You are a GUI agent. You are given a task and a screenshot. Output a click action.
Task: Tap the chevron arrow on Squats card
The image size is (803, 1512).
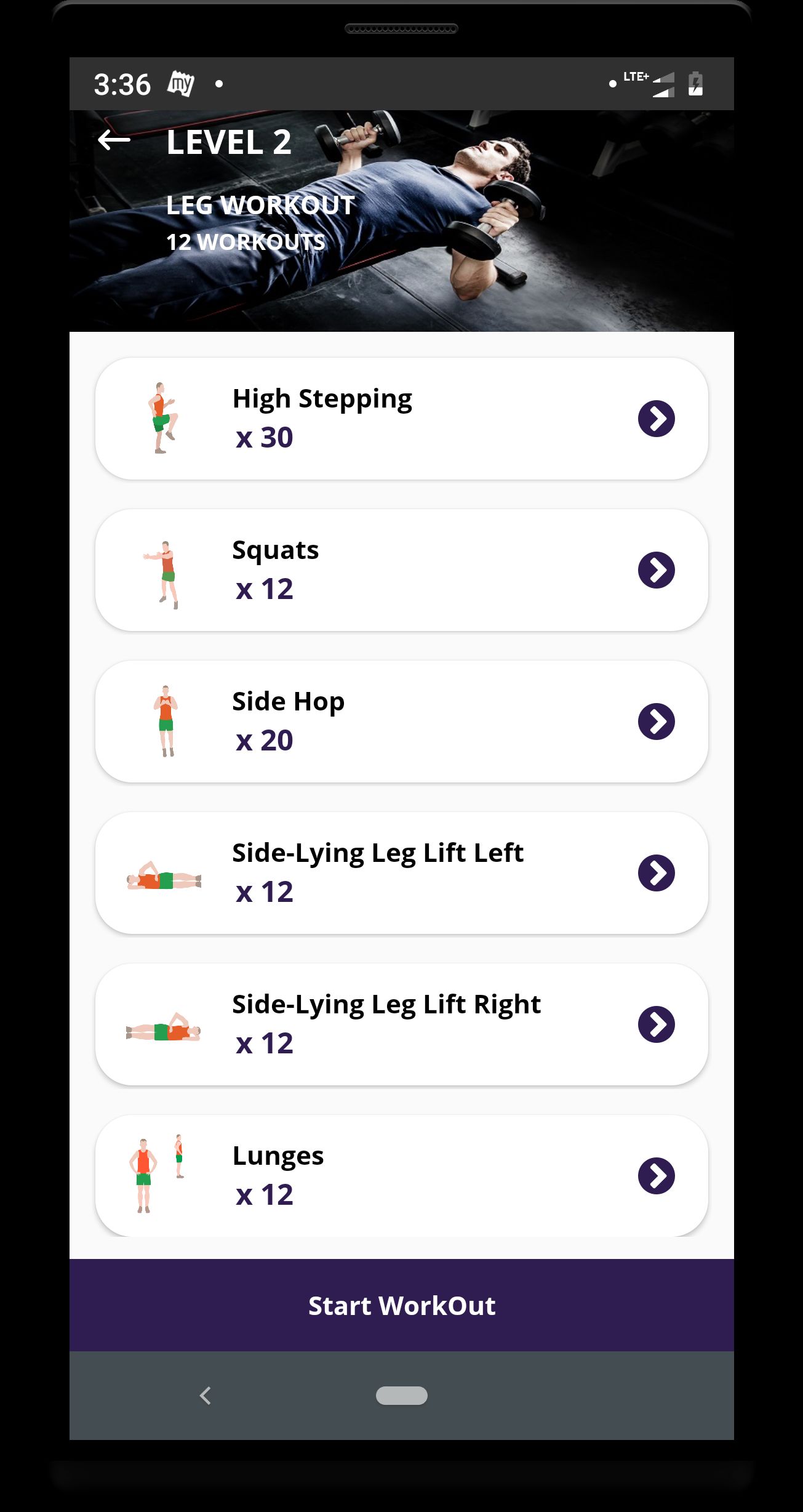click(x=656, y=570)
